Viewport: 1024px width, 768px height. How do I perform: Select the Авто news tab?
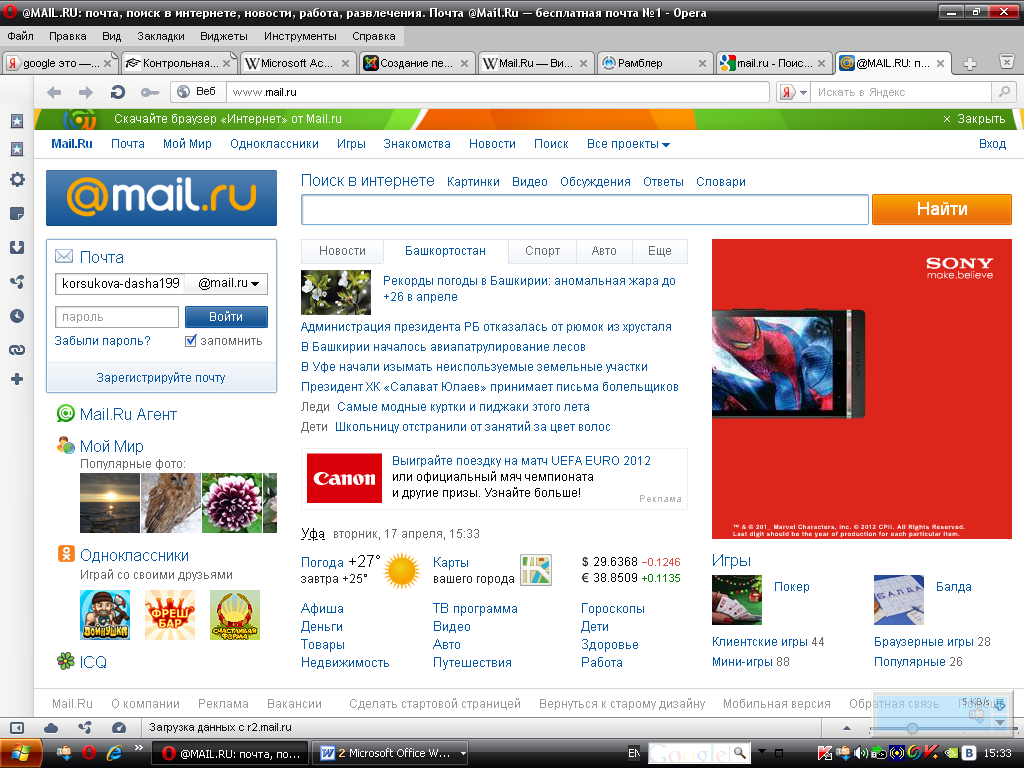click(604, 251)
